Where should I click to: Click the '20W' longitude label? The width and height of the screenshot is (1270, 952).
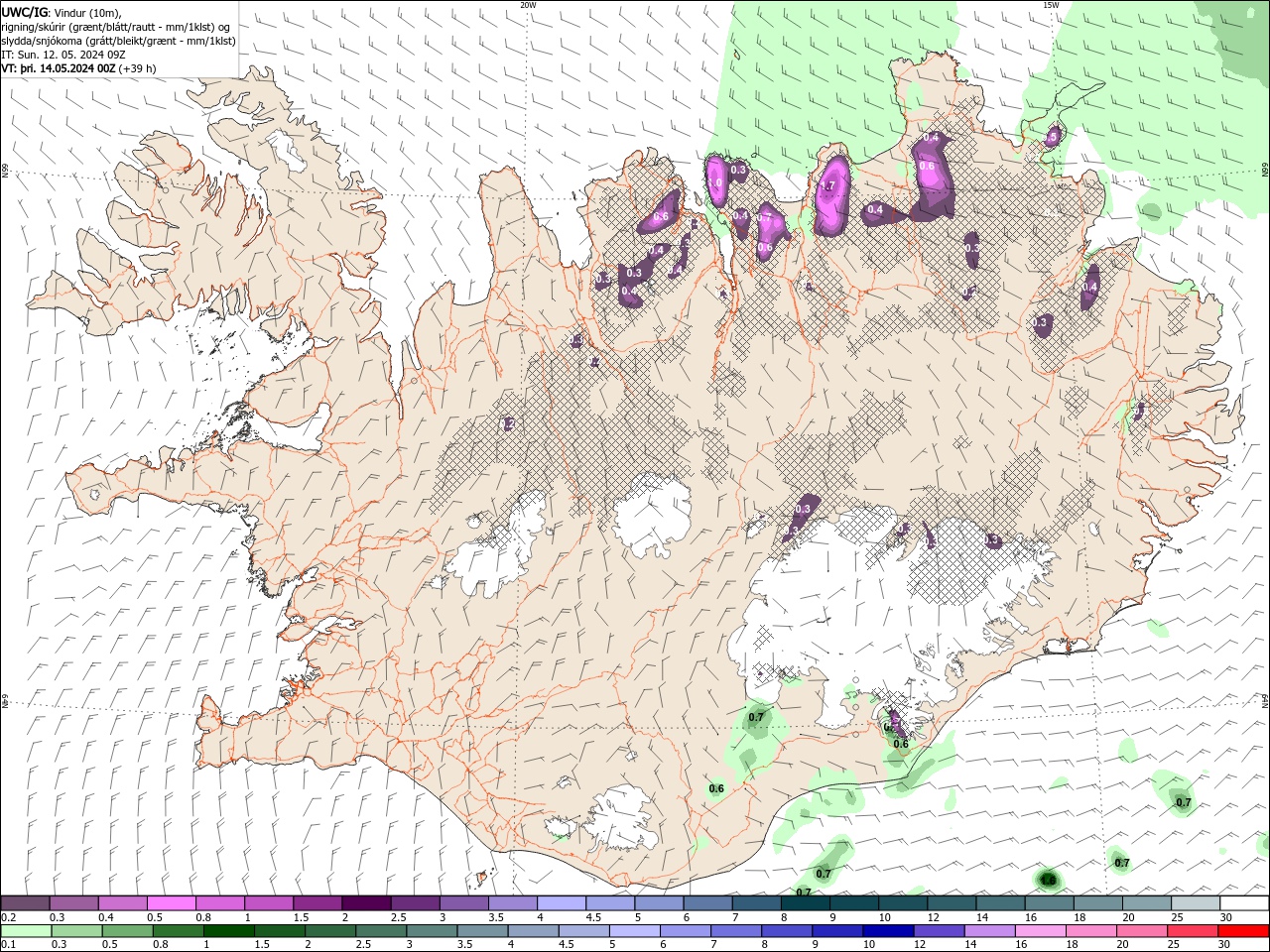click(x=528, y=5)
